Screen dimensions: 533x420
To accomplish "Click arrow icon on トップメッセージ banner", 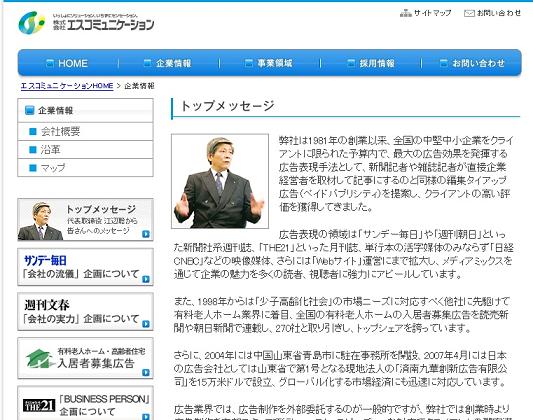I will click(x=146, y=234).
